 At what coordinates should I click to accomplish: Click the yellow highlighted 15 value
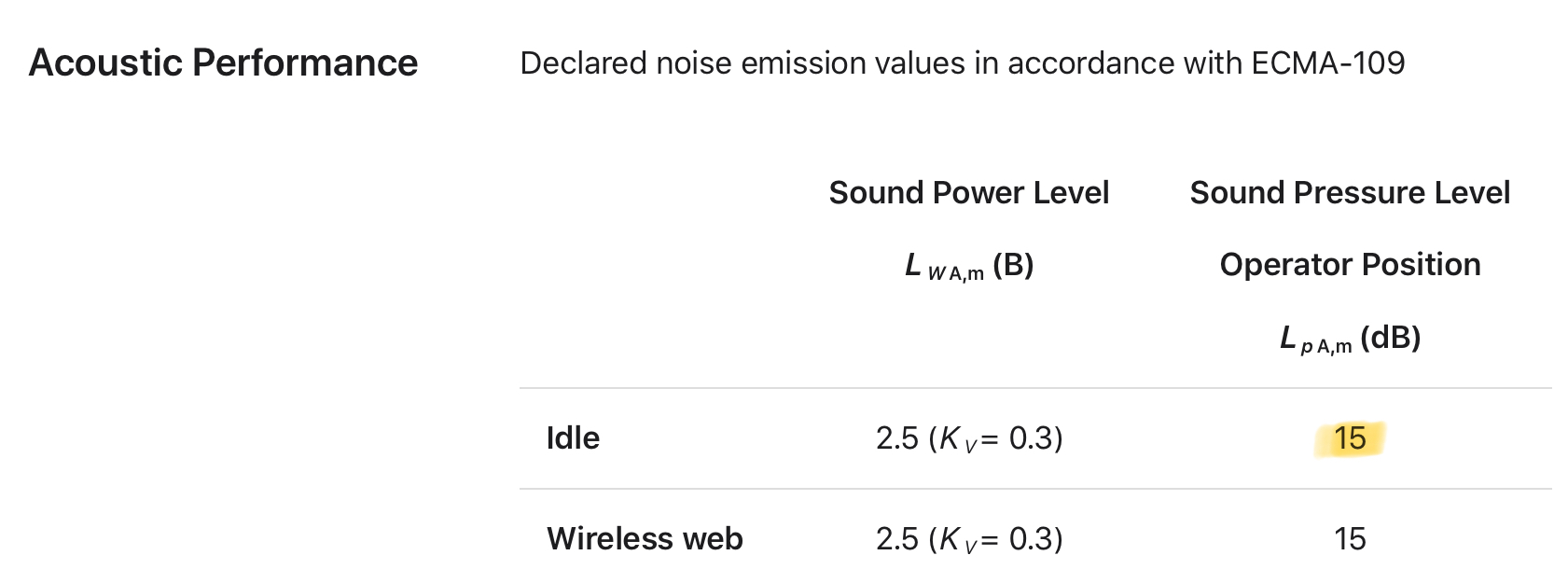[x=1349, y=438]
